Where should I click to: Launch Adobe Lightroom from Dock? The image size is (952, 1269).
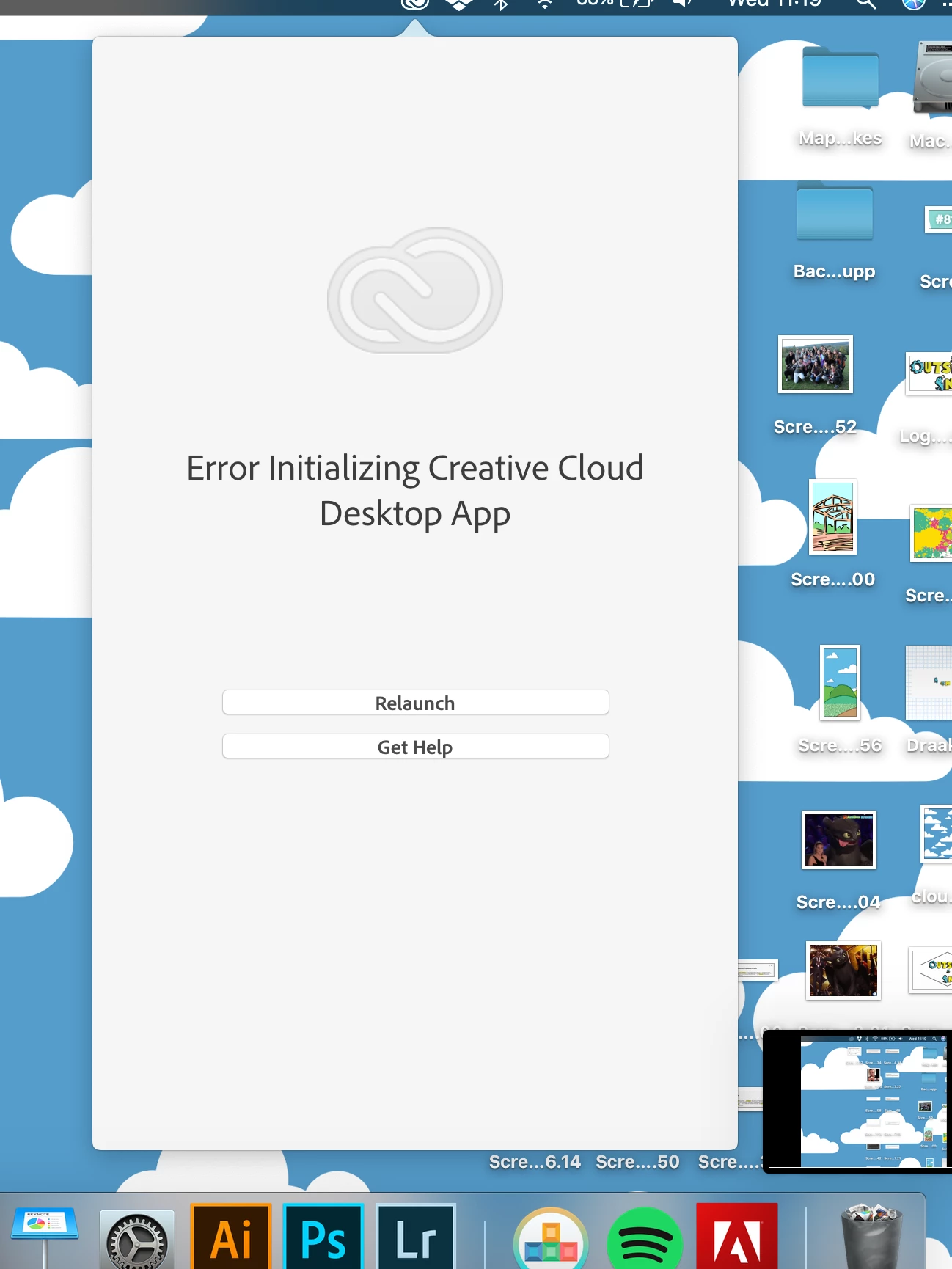416,1237
